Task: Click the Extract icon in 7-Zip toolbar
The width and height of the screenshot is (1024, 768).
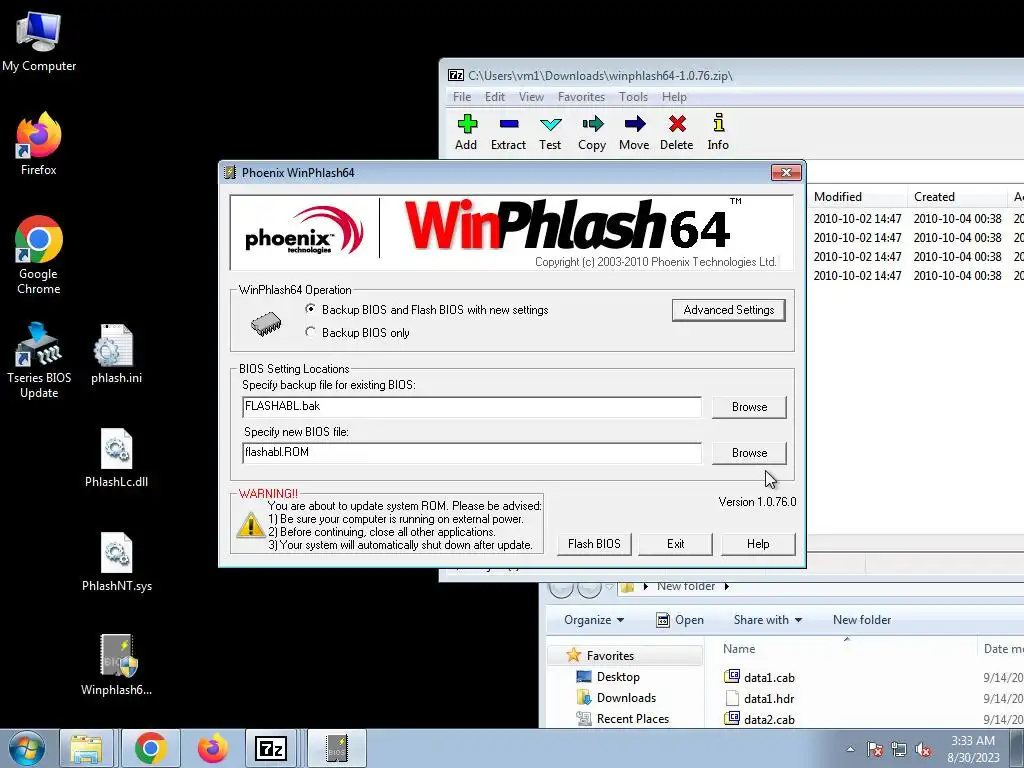Action: (x=508, y=133)
